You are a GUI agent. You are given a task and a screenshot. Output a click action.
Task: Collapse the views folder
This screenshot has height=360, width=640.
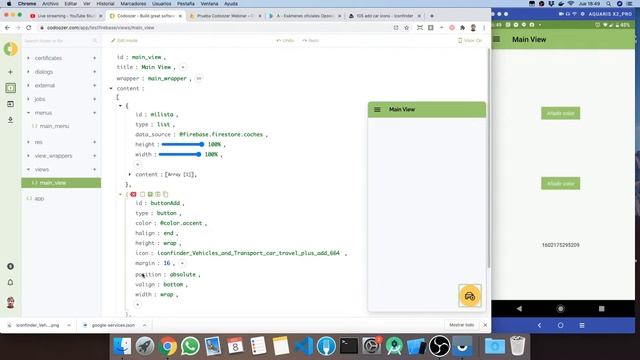[28, 169]
